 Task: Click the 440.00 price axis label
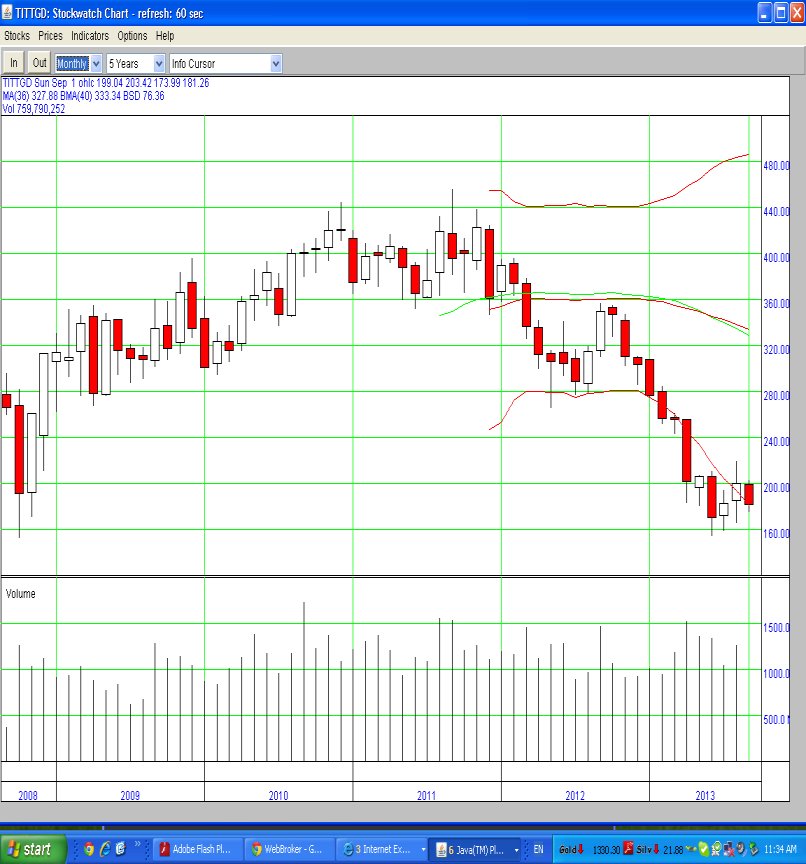(776, 211)
